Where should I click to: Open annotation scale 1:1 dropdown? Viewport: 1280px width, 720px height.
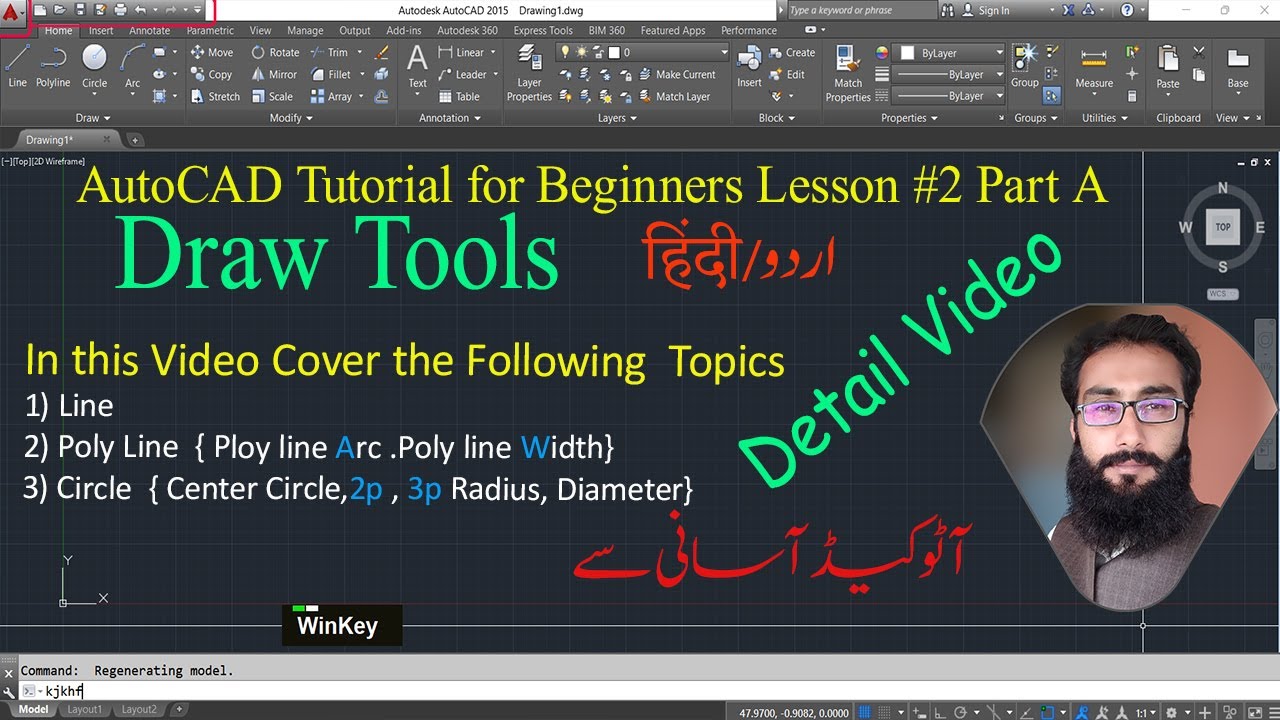(1146, 712)
